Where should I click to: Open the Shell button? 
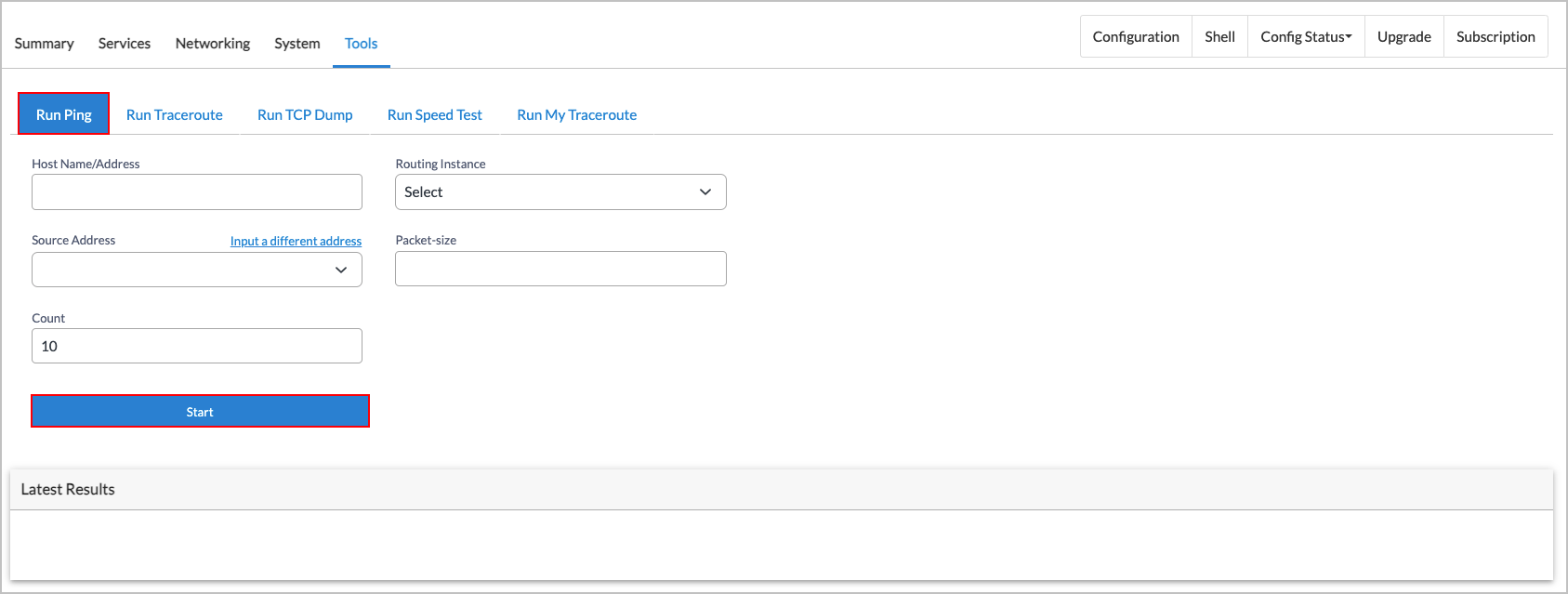[x=1219, y=37]
